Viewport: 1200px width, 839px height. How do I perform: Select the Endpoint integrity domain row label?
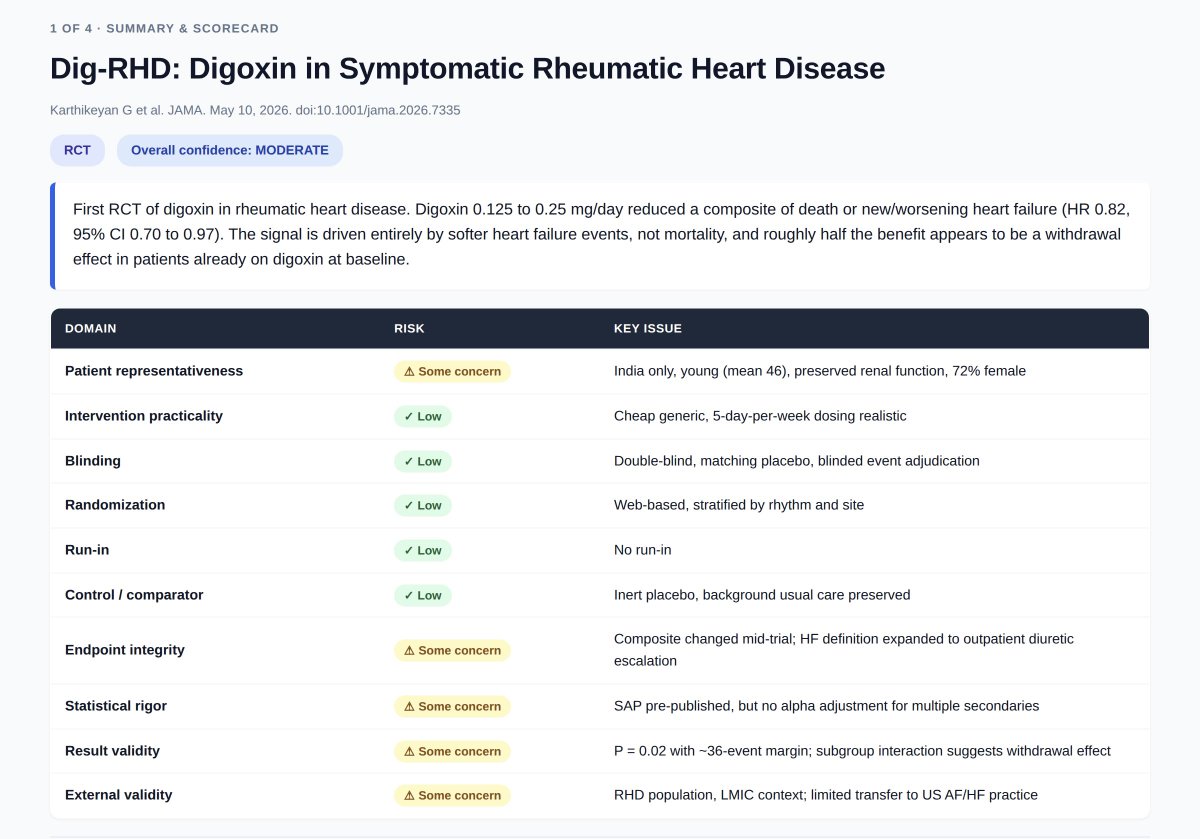pyautogui.click(x=125, y=650)
